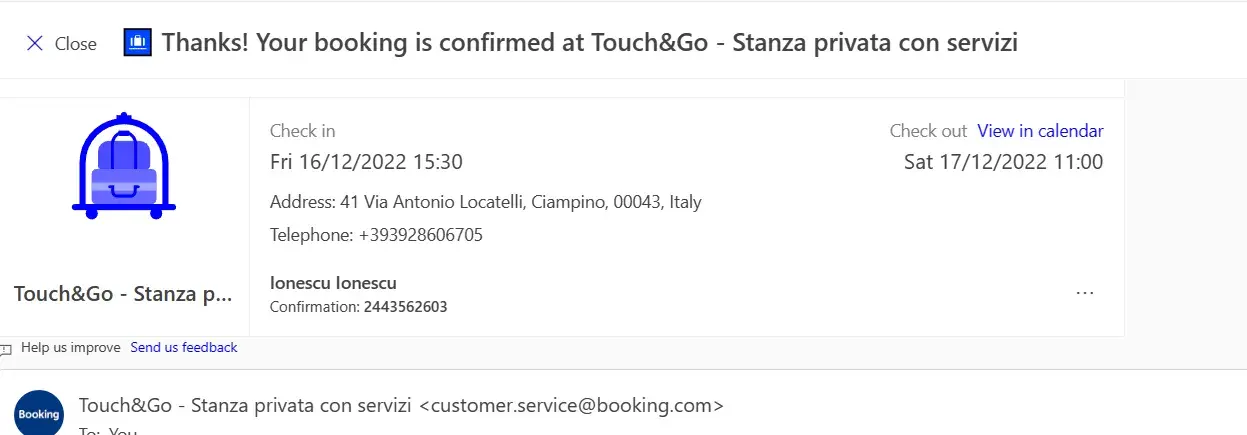Click the small luggage icon beside email subject
This screenshot has width=1247, height=435.
pyautogui.click(x=137, y=42)
